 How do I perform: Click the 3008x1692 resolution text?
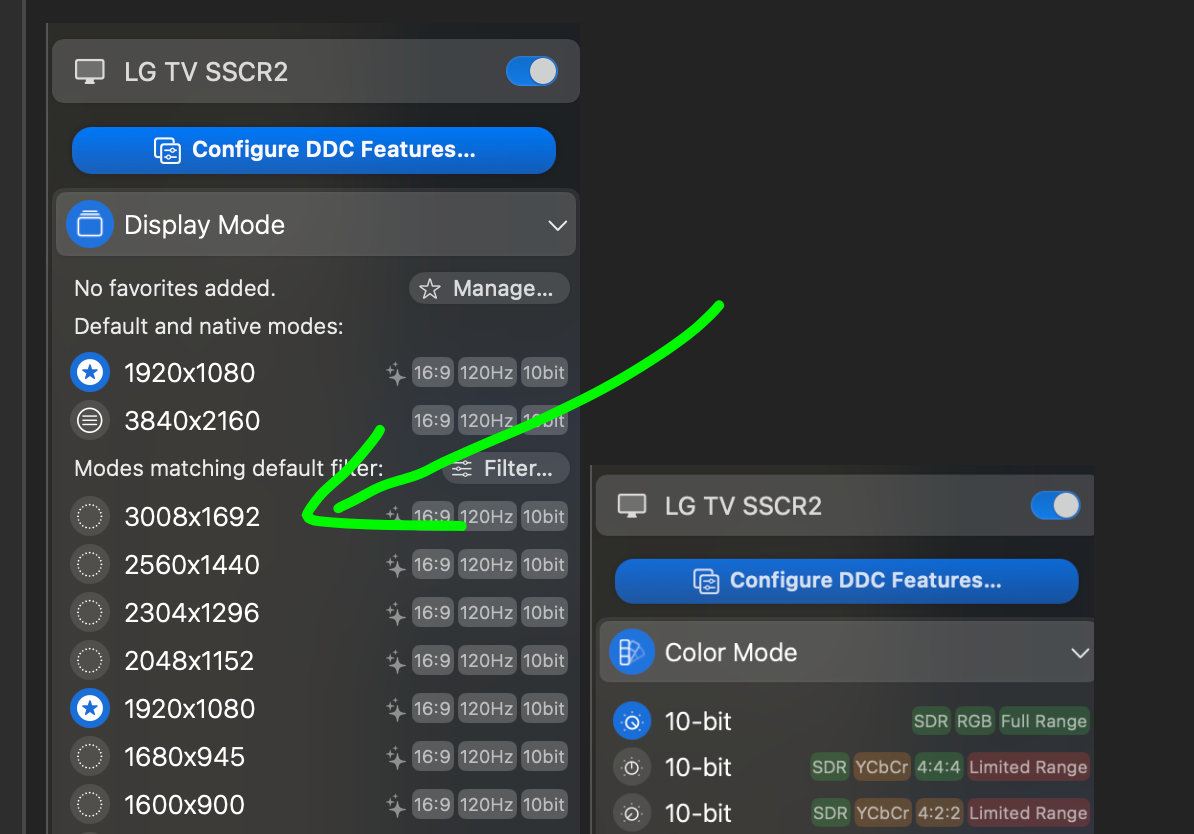coord(192,517)
